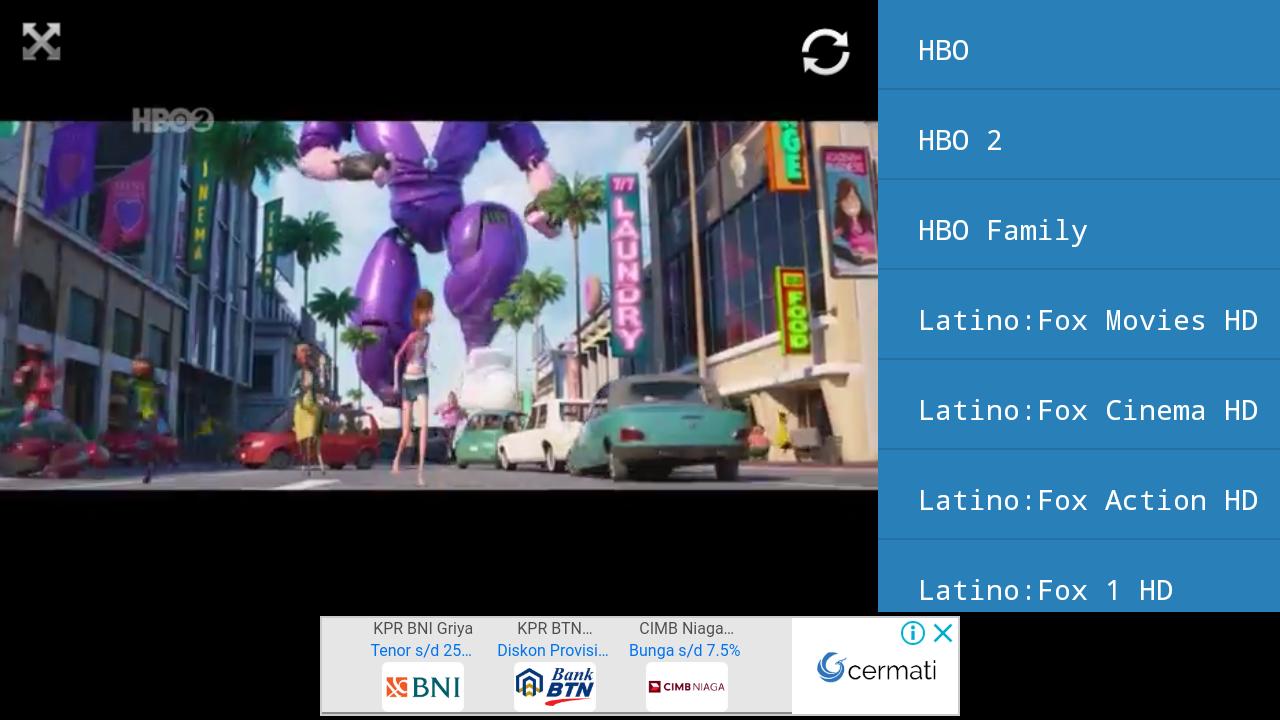Open the Latino:Fox Cinema HD channel
Image resolution: width=1280 pixels, height=720 pixels.
click(1079, 405)
